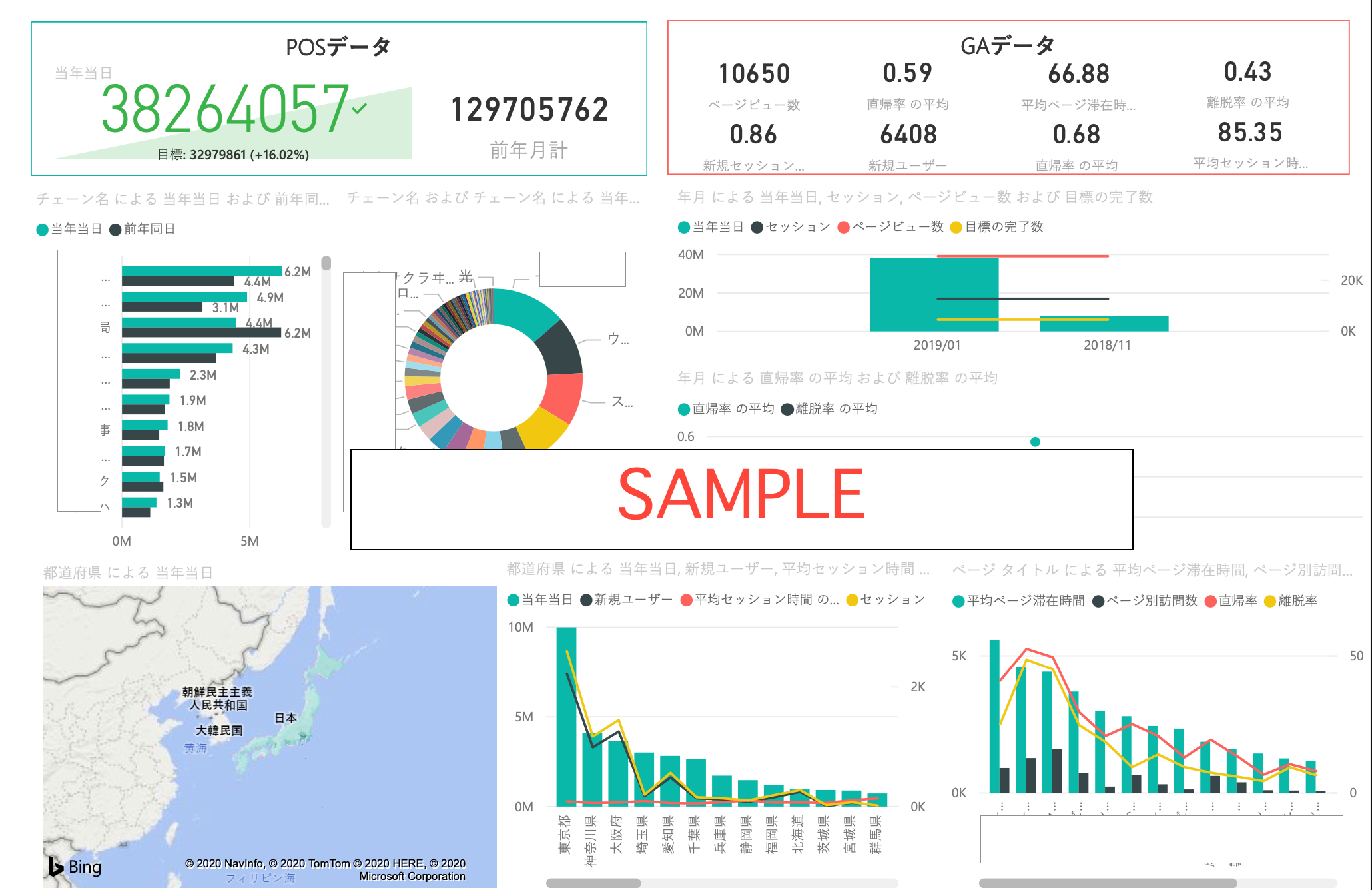
Task: Click the horizontal scrollbar under the prefecture chart
Action: pos(593,883)
